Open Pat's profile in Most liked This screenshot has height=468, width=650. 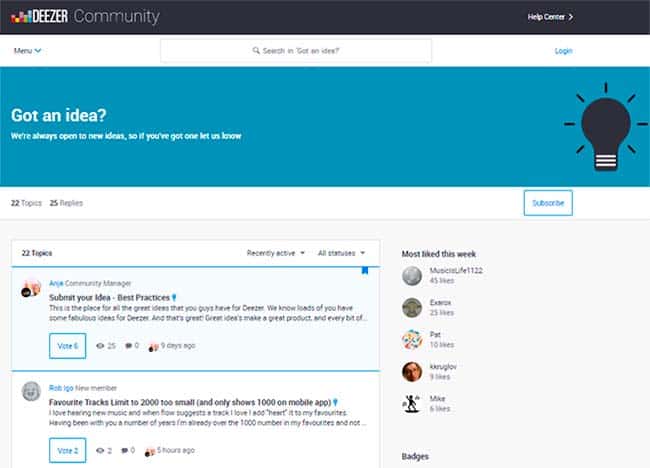click(x=435, y=335)
